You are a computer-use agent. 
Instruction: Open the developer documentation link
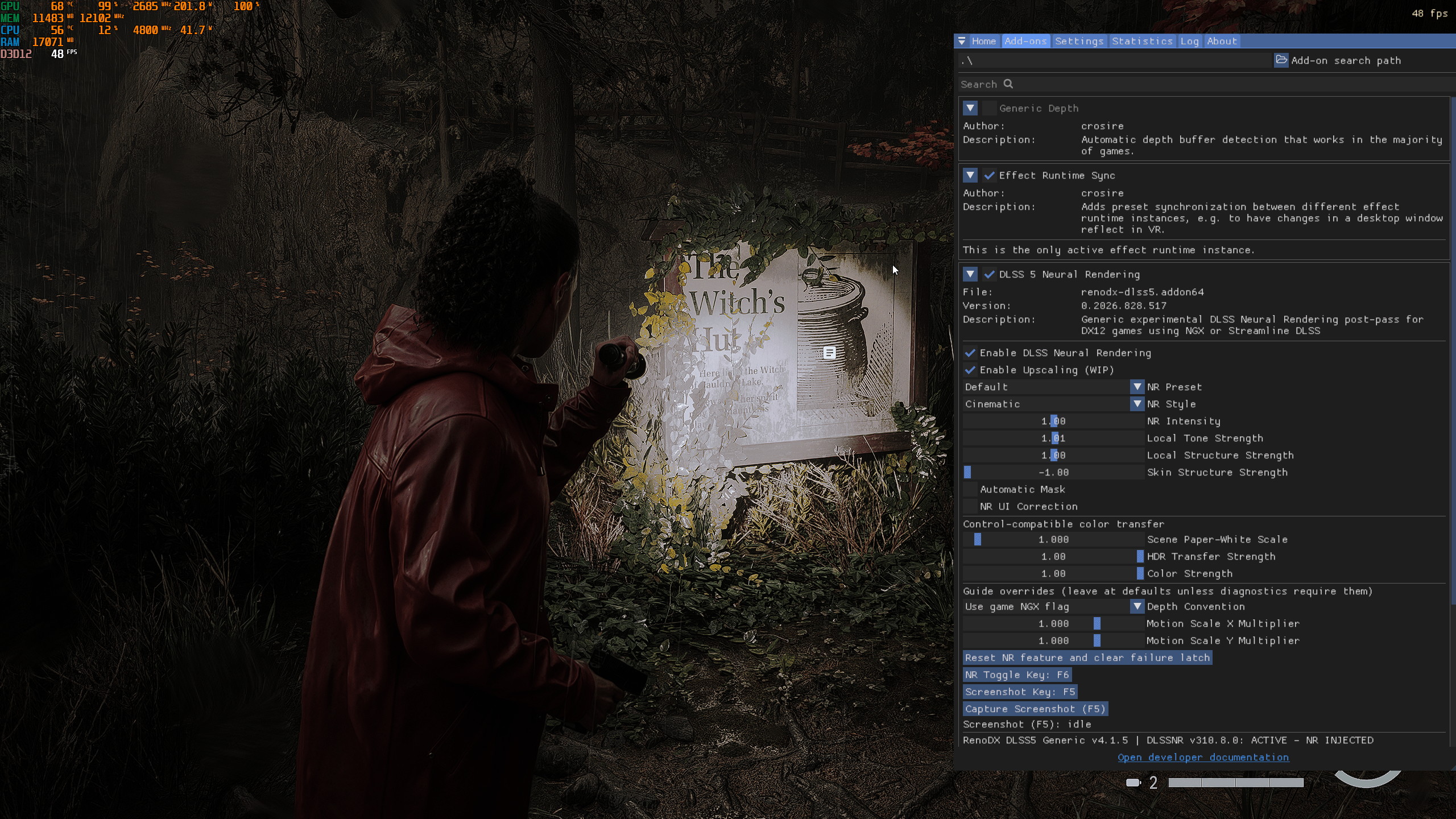(1203, 757)
